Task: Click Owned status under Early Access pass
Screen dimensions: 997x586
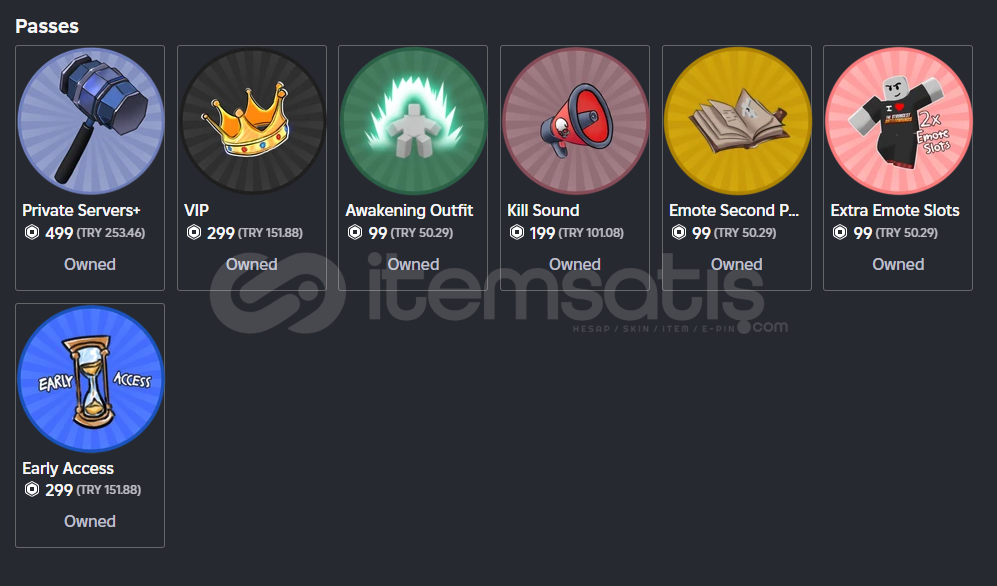Action: tap(90, 521)
